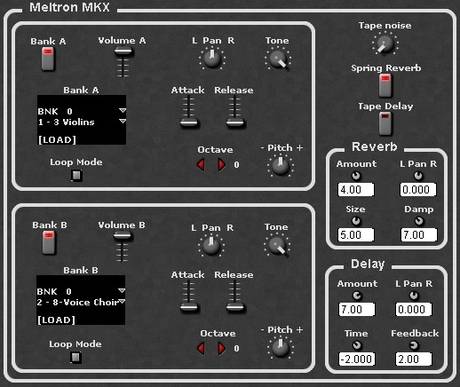Click the Bank B octave value 0
Image resolution: width=460 pixels, height=387 pixels.
[236, 348]
